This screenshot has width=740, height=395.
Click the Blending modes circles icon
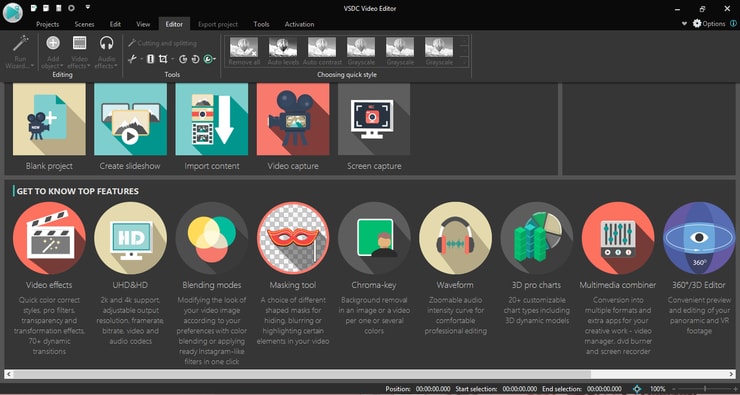click(211, 238)
